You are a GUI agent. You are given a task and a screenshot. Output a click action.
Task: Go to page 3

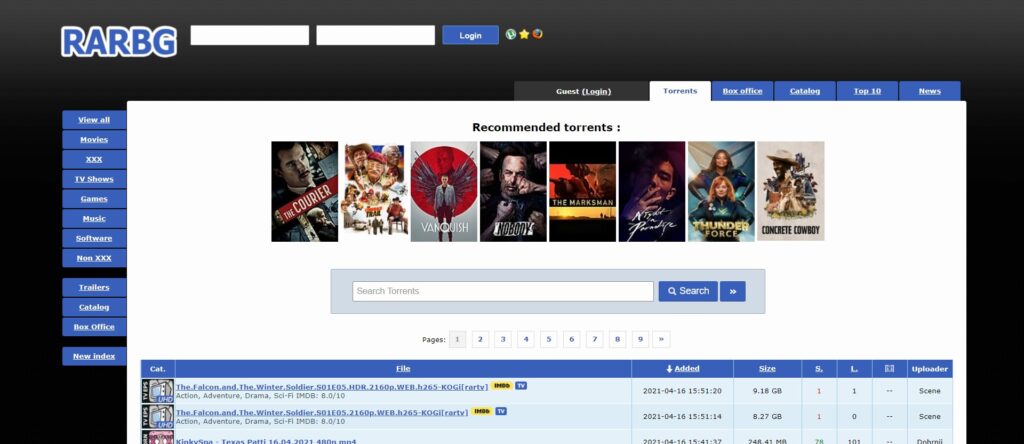[503, 340]
